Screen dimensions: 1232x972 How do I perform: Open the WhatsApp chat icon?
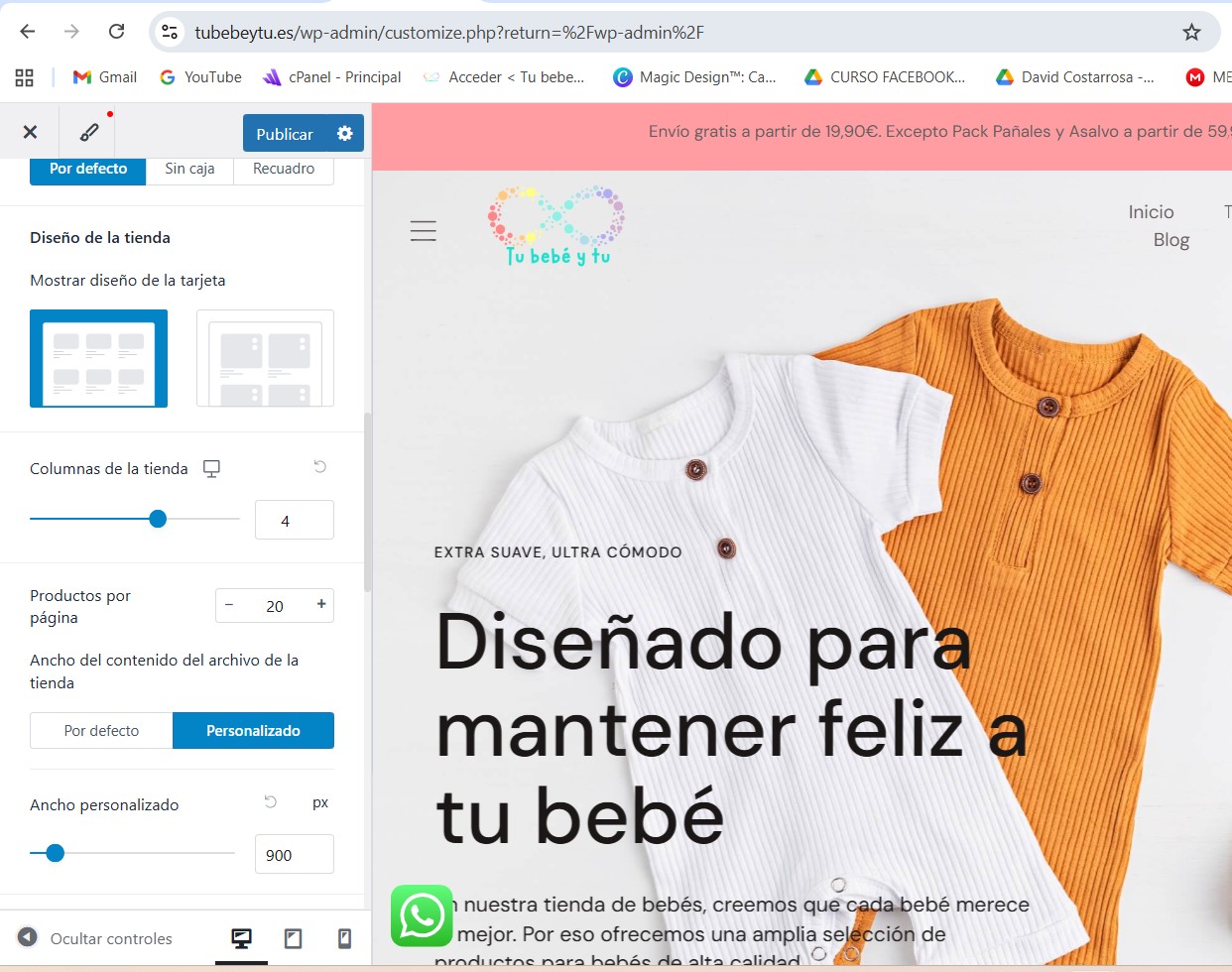click(422, 915)
